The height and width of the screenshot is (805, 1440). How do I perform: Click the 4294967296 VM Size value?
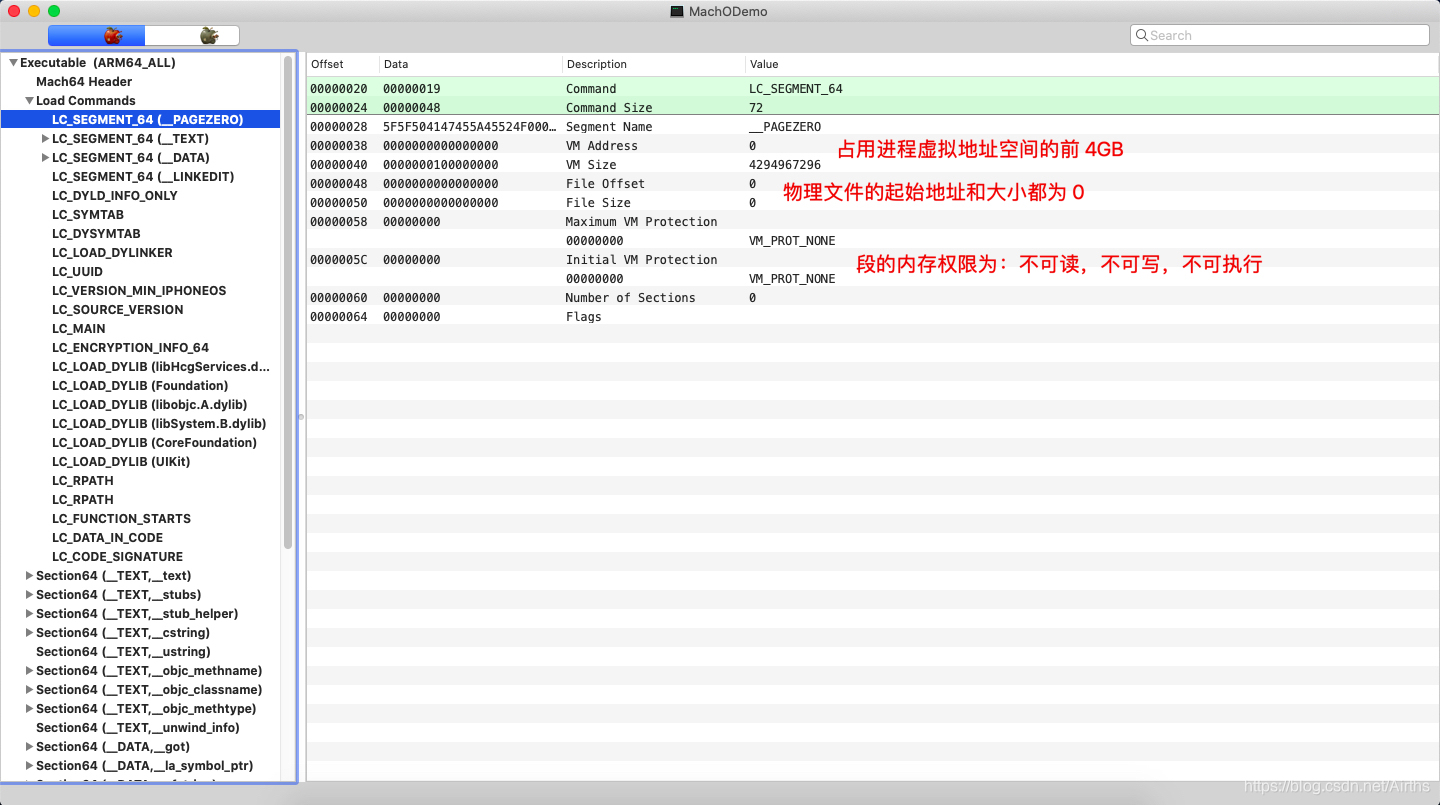pos(785,164)
